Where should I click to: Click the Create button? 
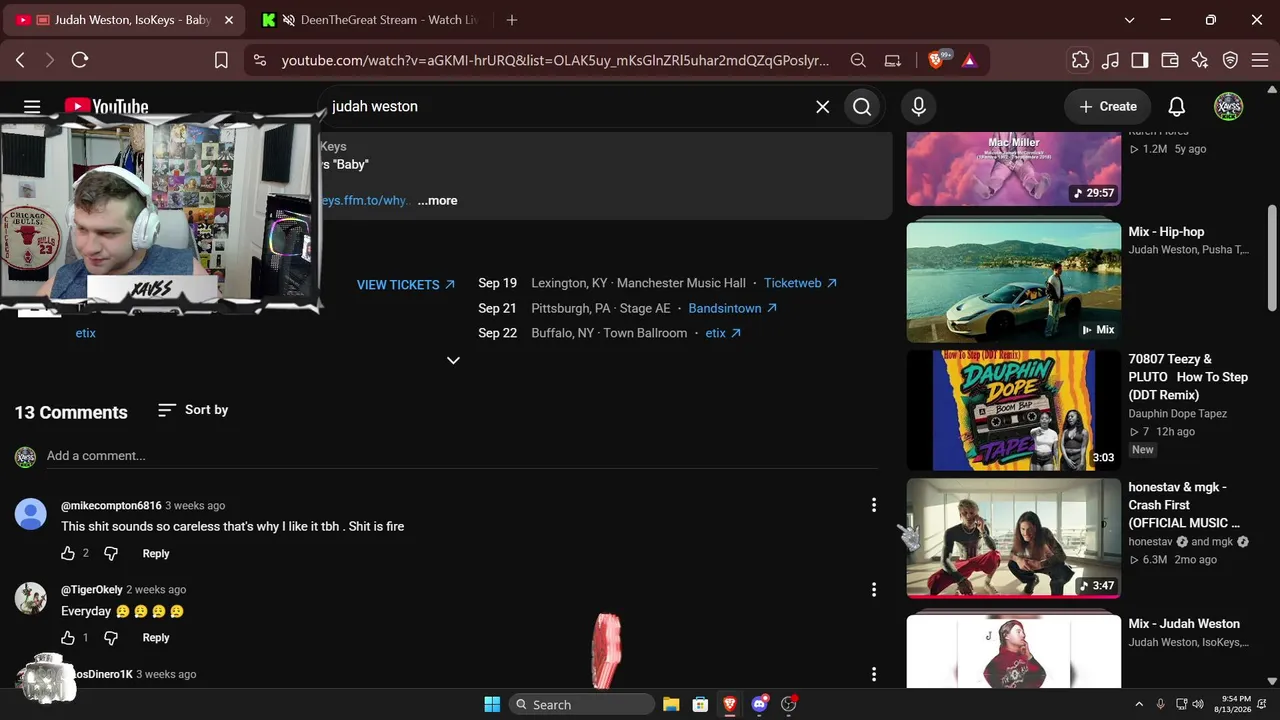click(x=1108, y=107)
